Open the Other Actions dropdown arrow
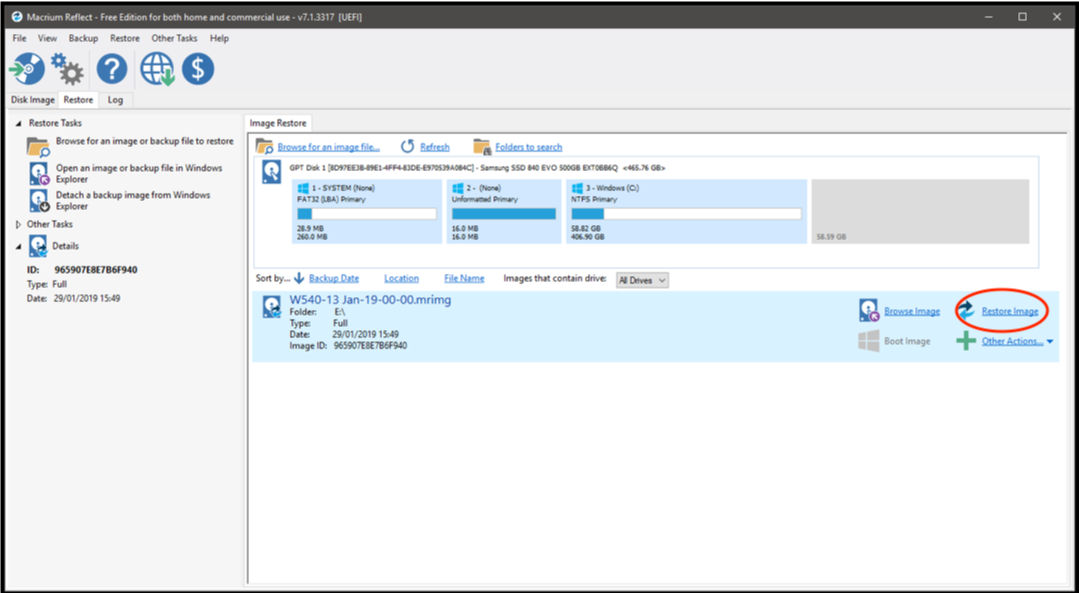 (x=1048, y=340)
